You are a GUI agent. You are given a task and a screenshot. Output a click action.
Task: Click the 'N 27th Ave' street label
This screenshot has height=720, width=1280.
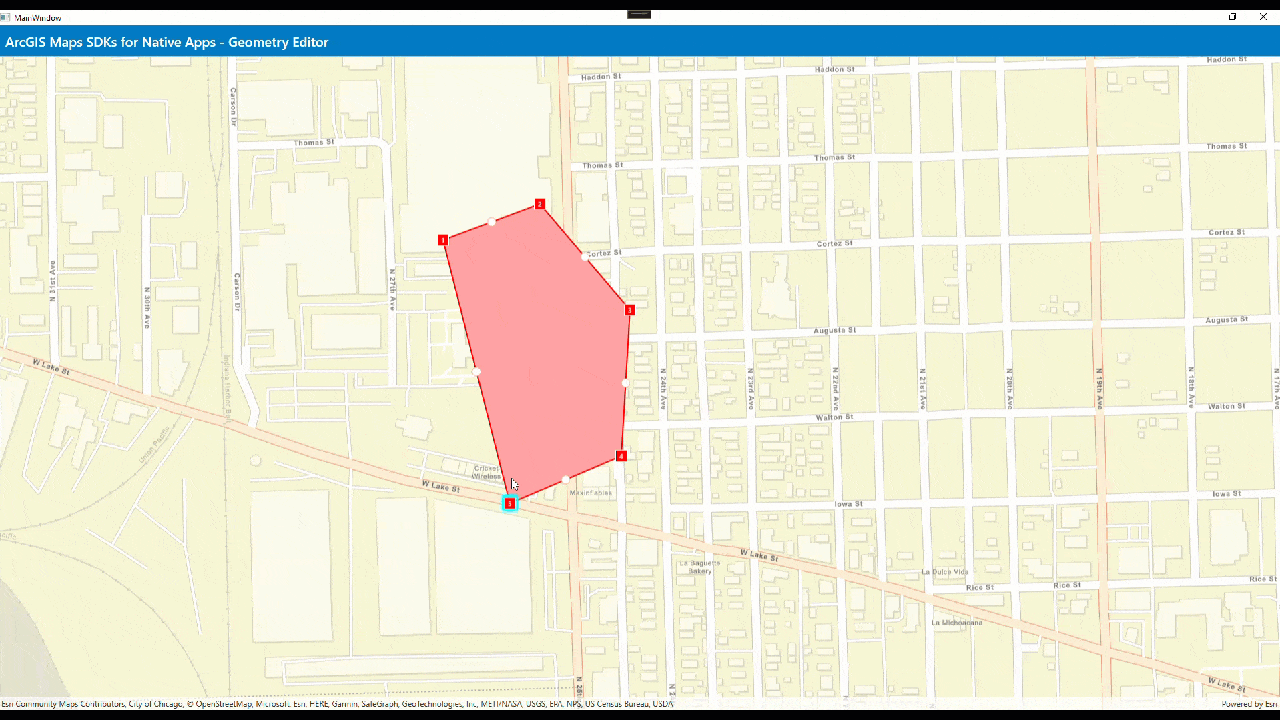[392, 290]
